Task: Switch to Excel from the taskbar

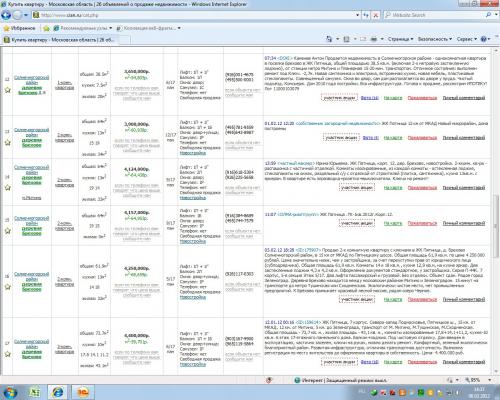Action: click(x=34, y=392)
